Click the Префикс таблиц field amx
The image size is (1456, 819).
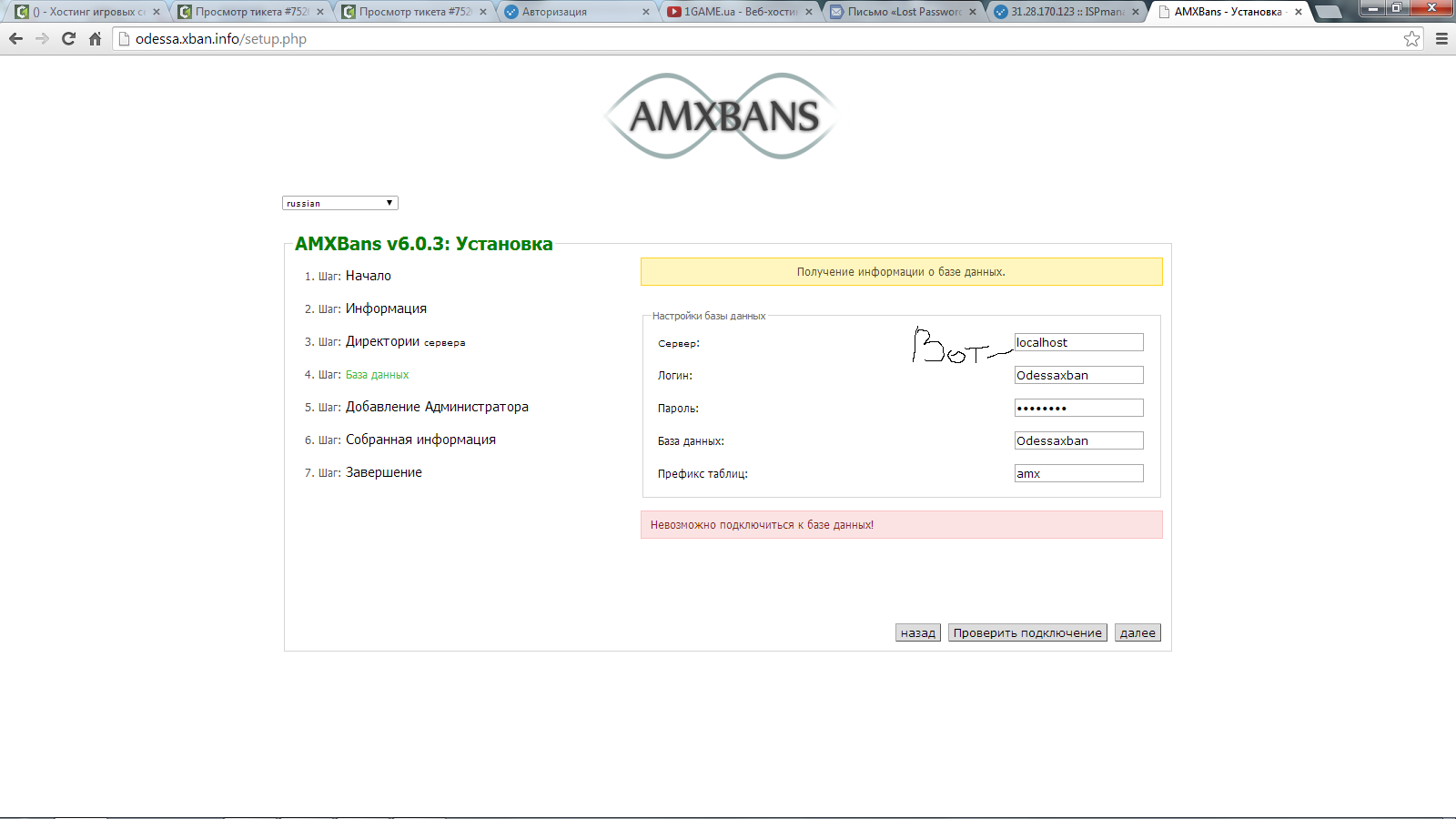1078,473
